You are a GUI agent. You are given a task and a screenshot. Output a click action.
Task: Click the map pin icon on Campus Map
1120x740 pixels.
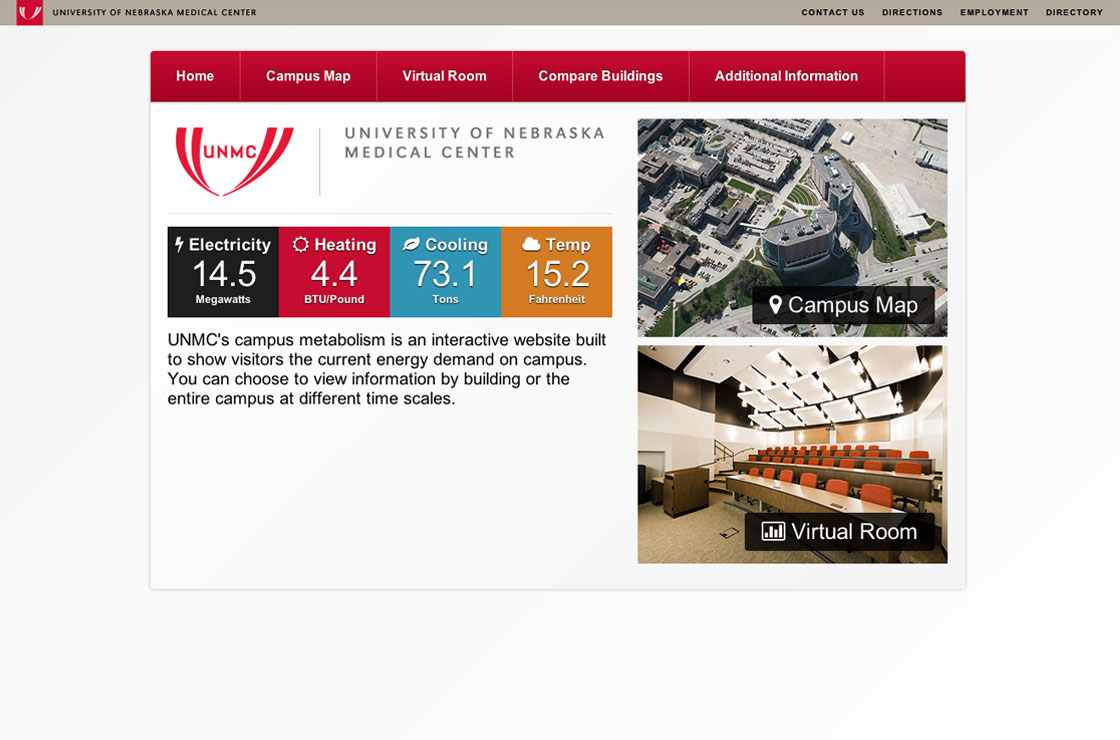[x=775, y=305]
